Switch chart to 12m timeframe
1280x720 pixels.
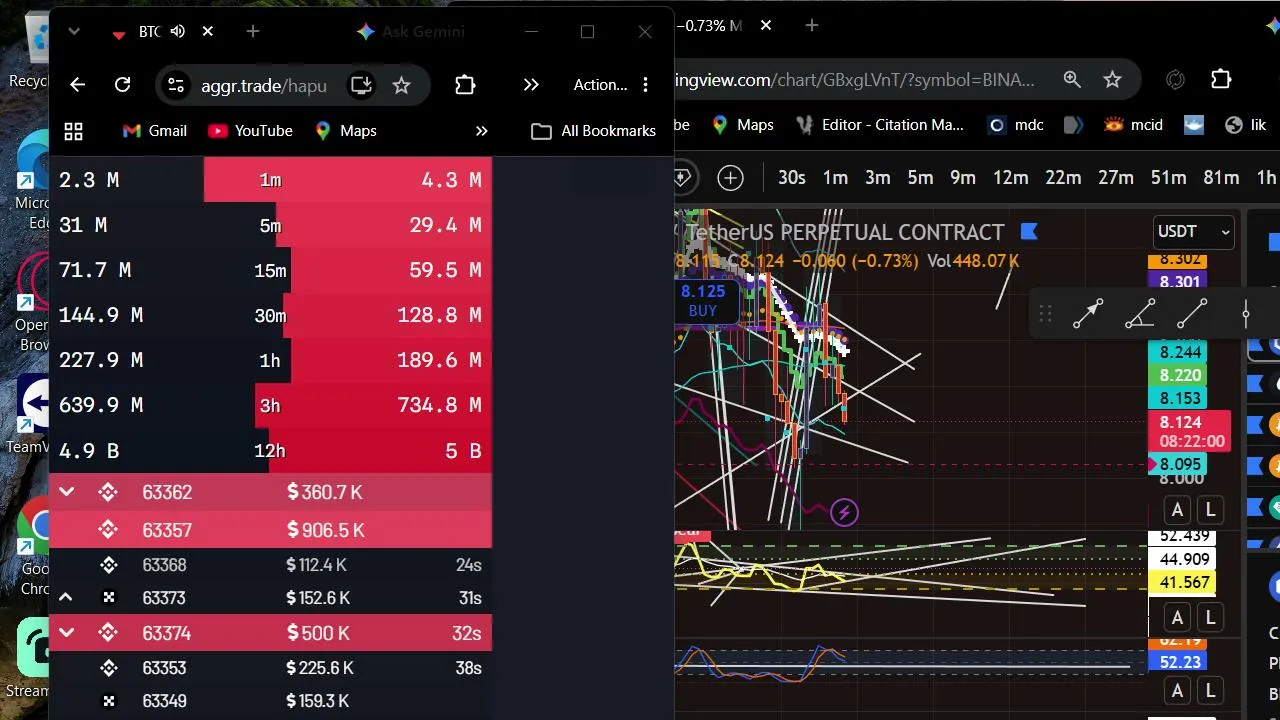[x=1011, y=178]
